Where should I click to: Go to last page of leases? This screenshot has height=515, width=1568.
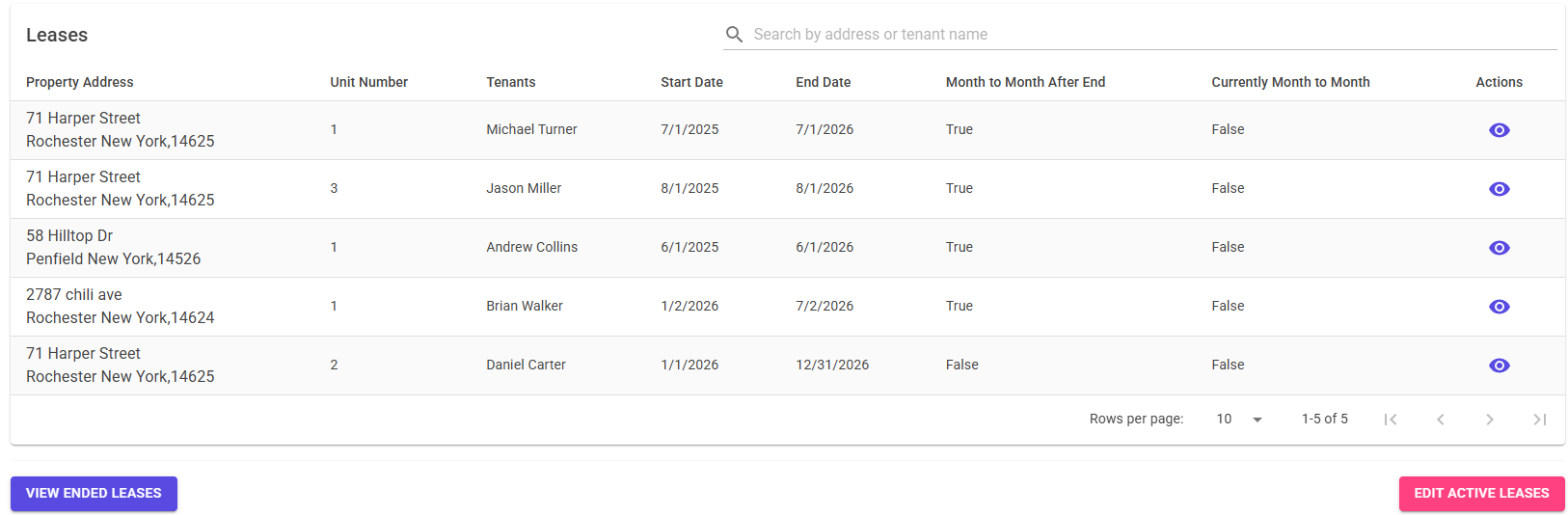tap(1540, 420)
